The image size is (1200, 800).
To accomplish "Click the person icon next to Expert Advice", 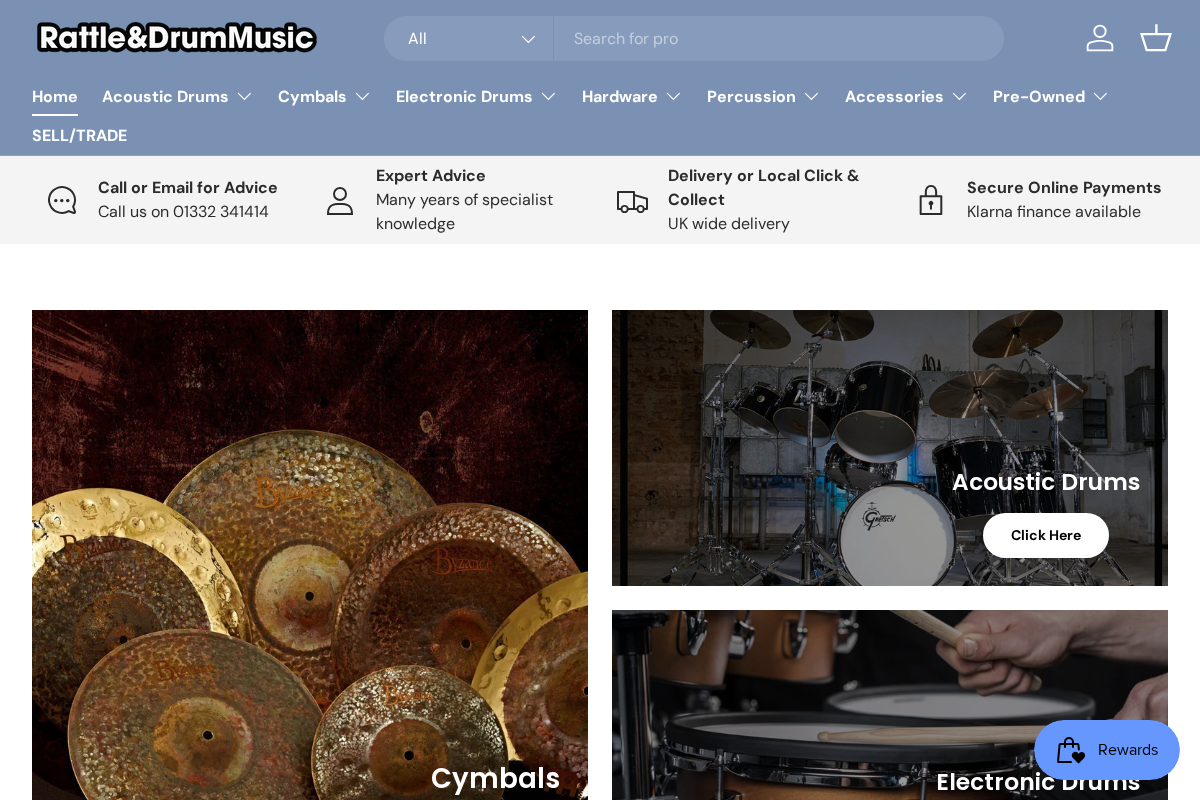I will (x=340, y=200).
